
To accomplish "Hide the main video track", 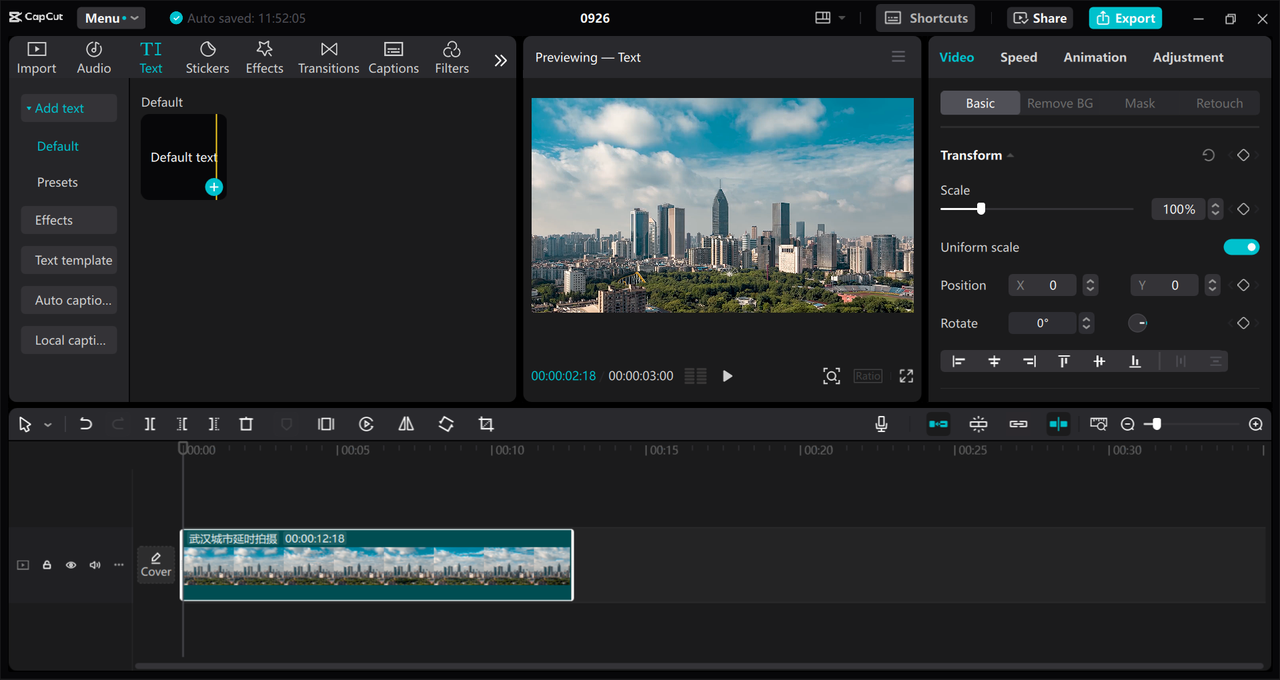I will click(71, 565).
